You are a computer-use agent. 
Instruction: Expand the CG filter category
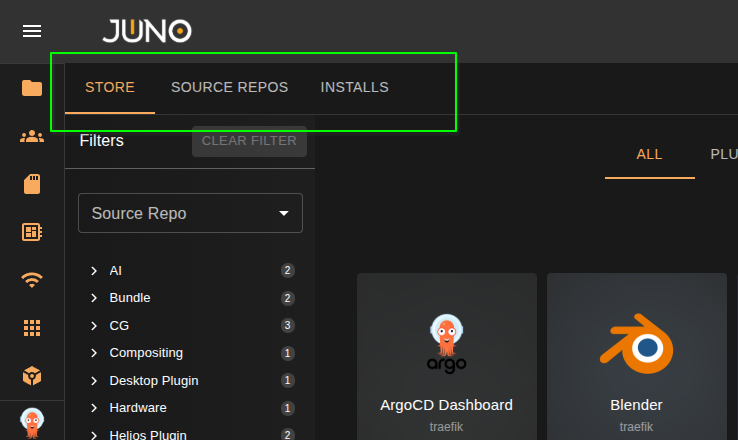(94, 326)
